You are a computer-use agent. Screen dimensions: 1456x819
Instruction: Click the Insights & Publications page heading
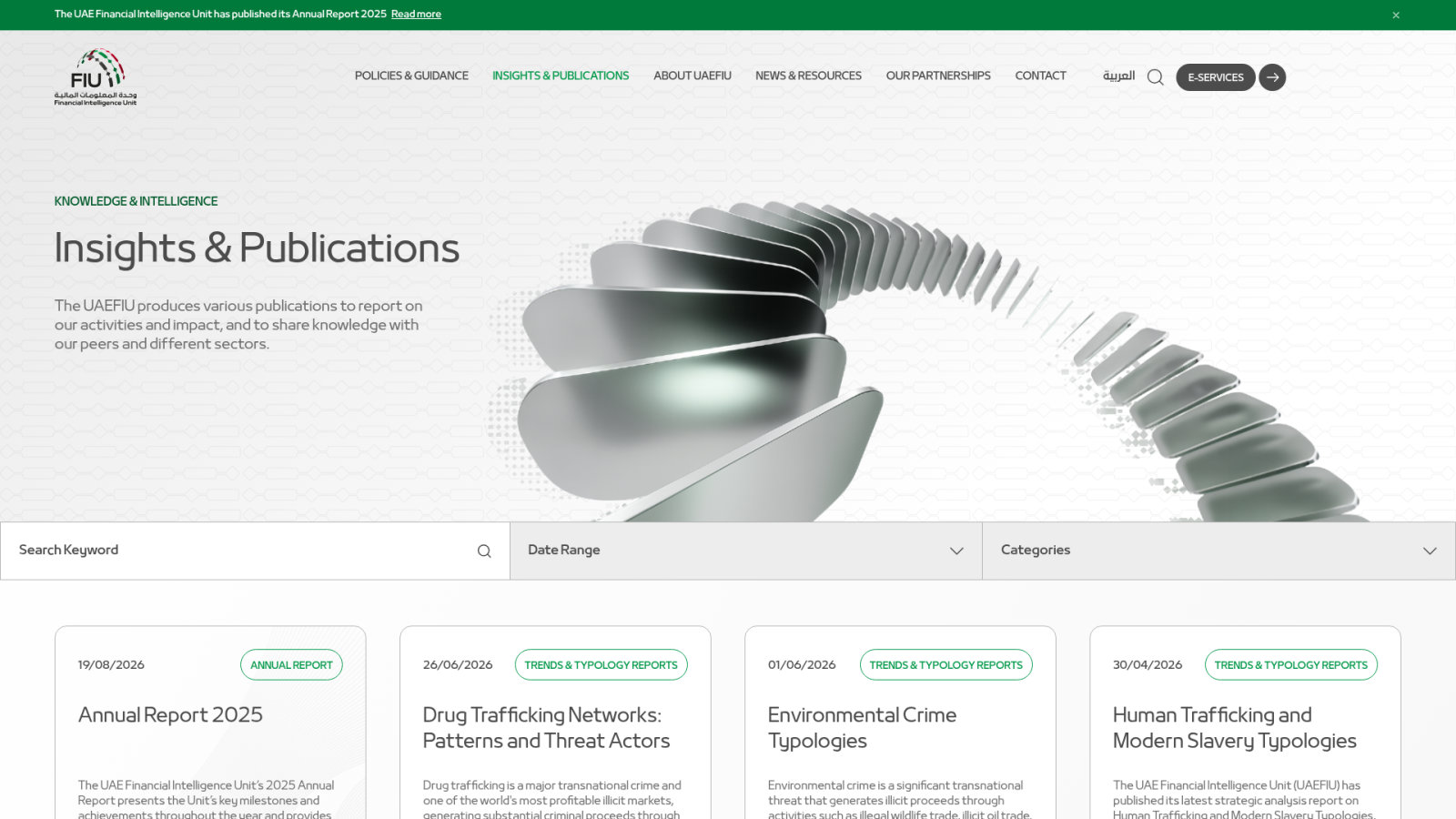click(257, 248)
